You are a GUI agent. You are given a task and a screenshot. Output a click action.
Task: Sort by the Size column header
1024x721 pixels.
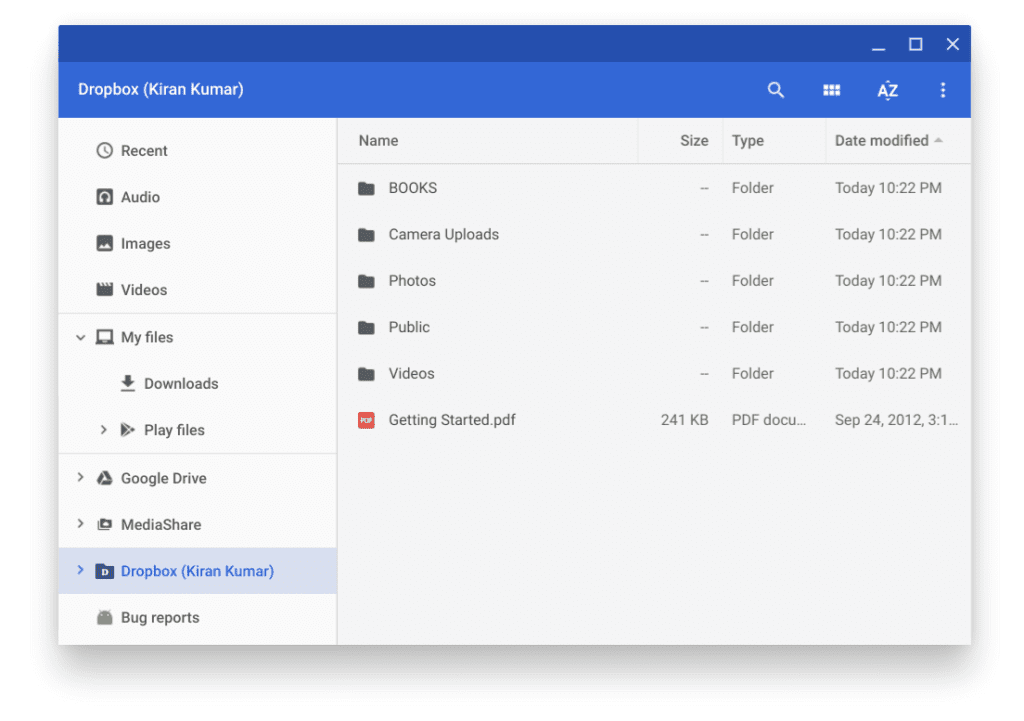[694, 140]
